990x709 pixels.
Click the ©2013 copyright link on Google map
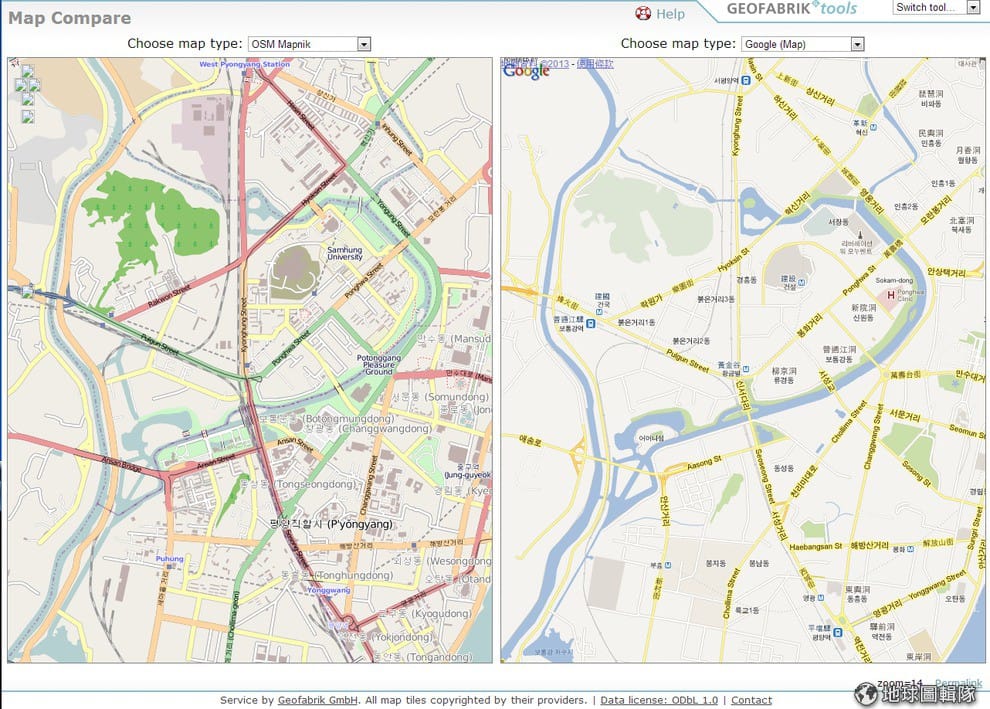pyautogui.click(x=554, y=64)
